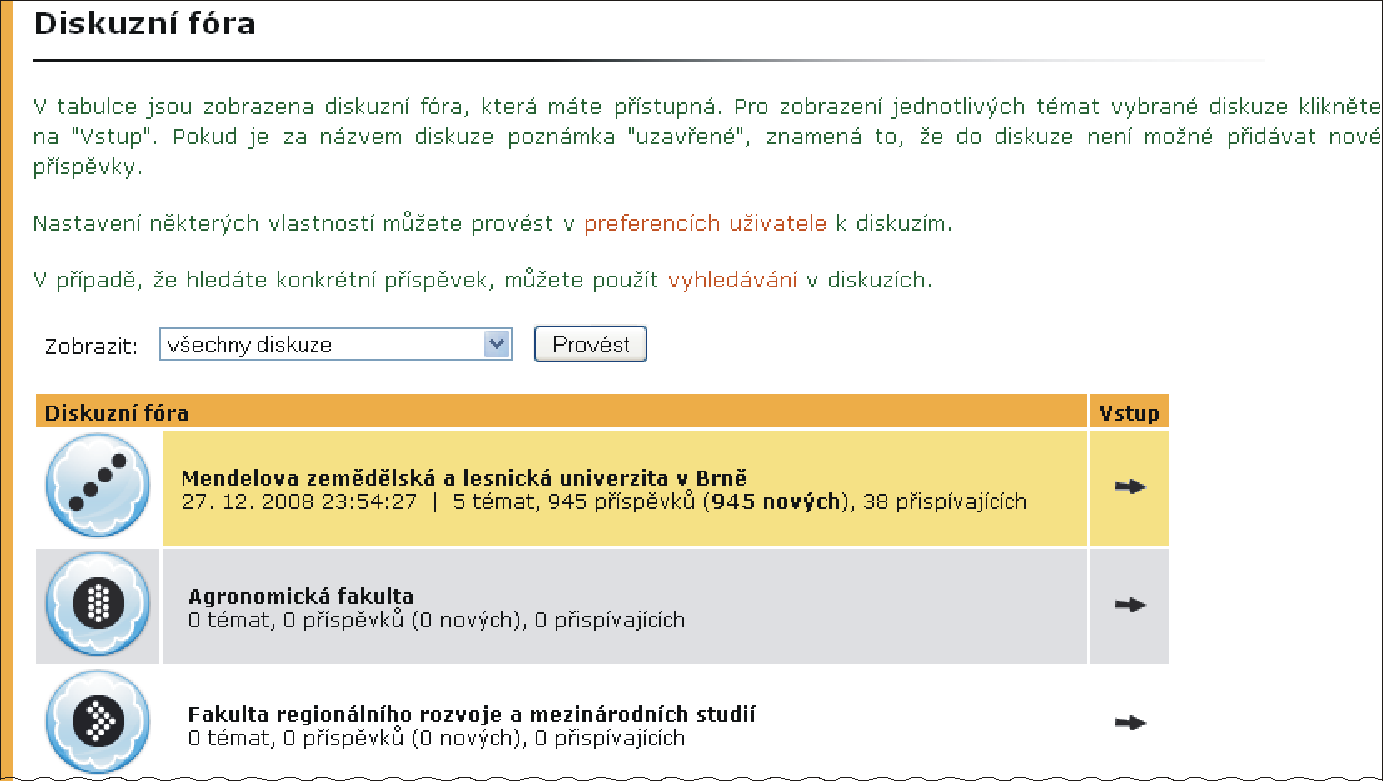The image size is (1383, 781).
Task: Select 'Mendelova zemědělská a lesnická univerzita v Brně' title
Action: coord(465,478)
